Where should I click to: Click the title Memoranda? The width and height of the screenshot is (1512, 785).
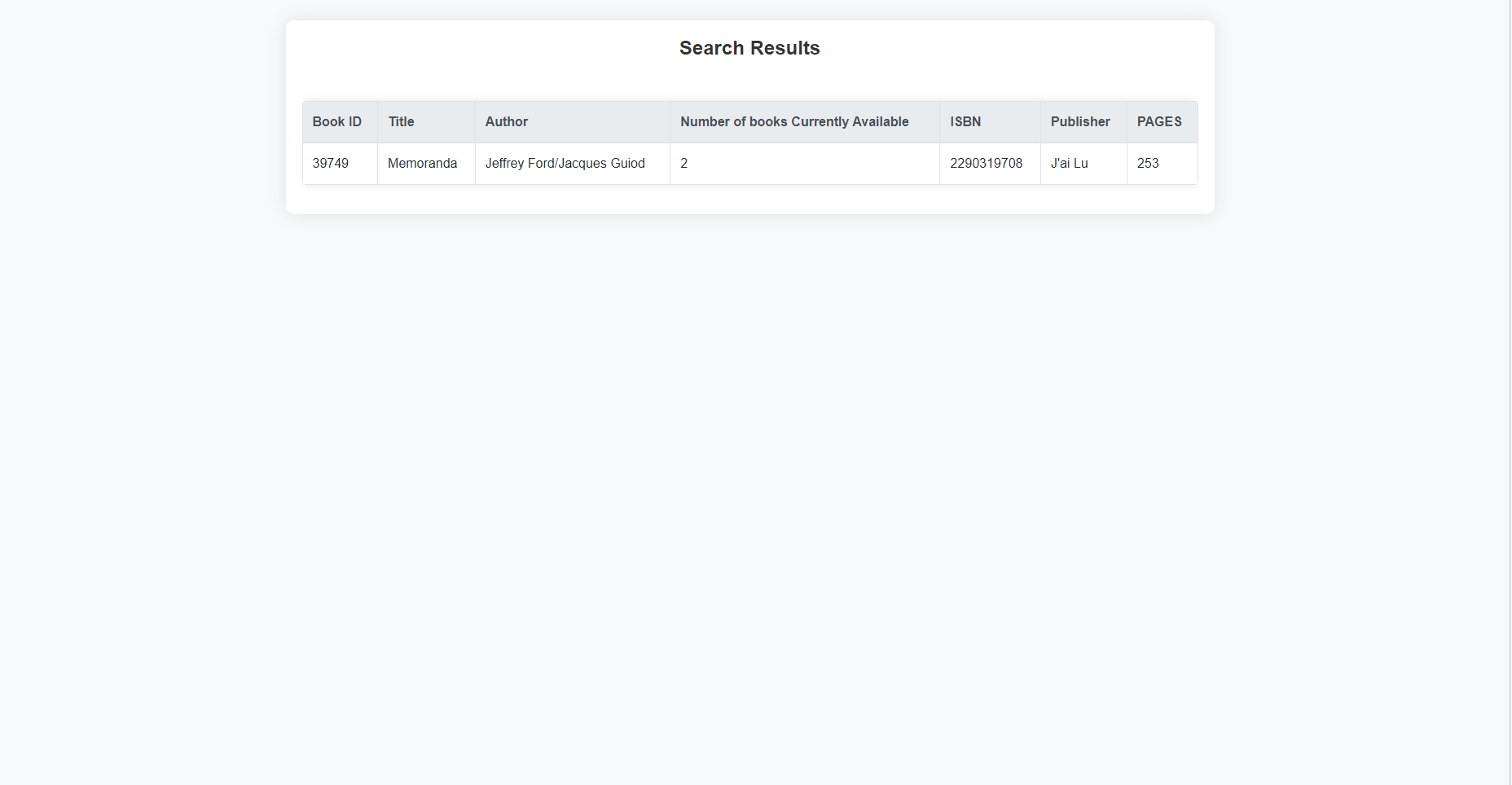pyautogui.click(x=422, y=163)
